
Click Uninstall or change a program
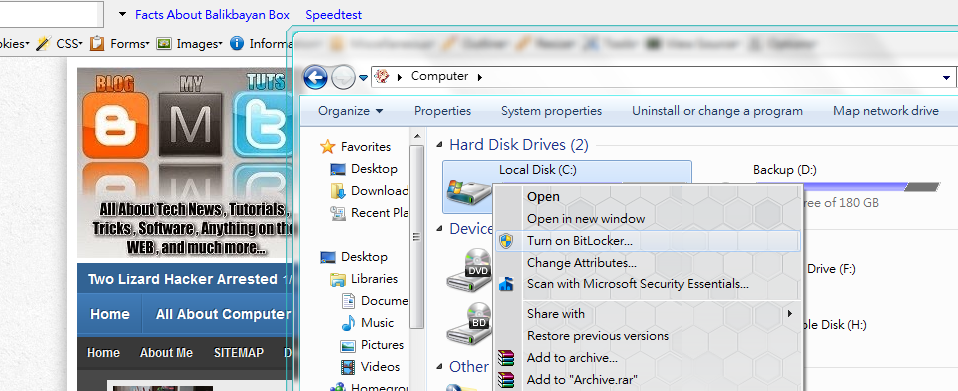717,111
